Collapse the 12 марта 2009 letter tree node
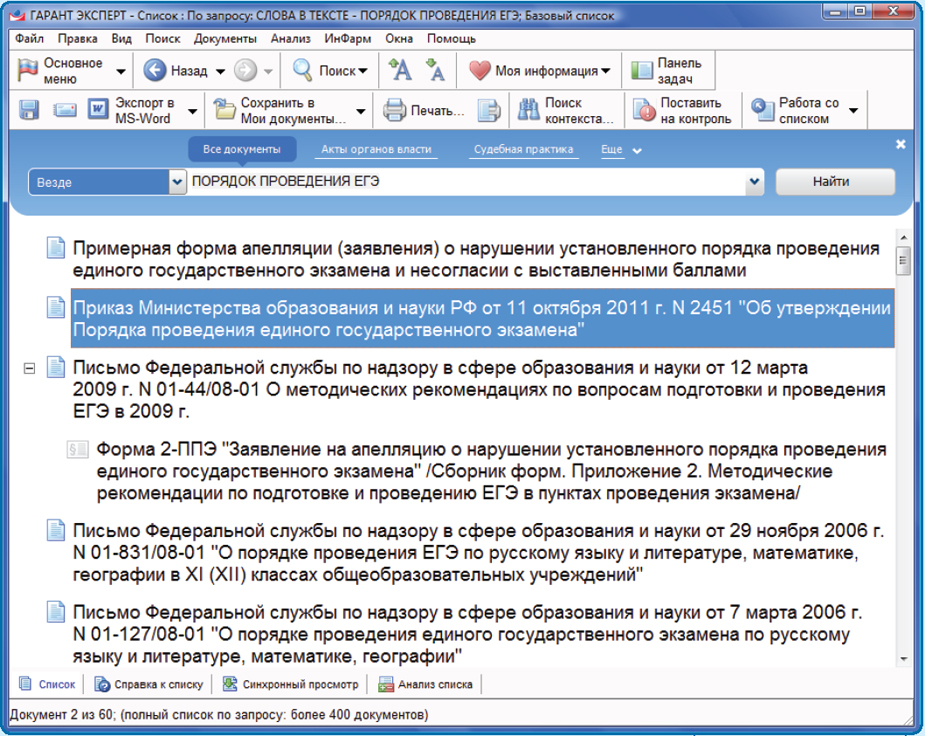The image size is (925, 736). pyautogui.click(x=29, y=369)
